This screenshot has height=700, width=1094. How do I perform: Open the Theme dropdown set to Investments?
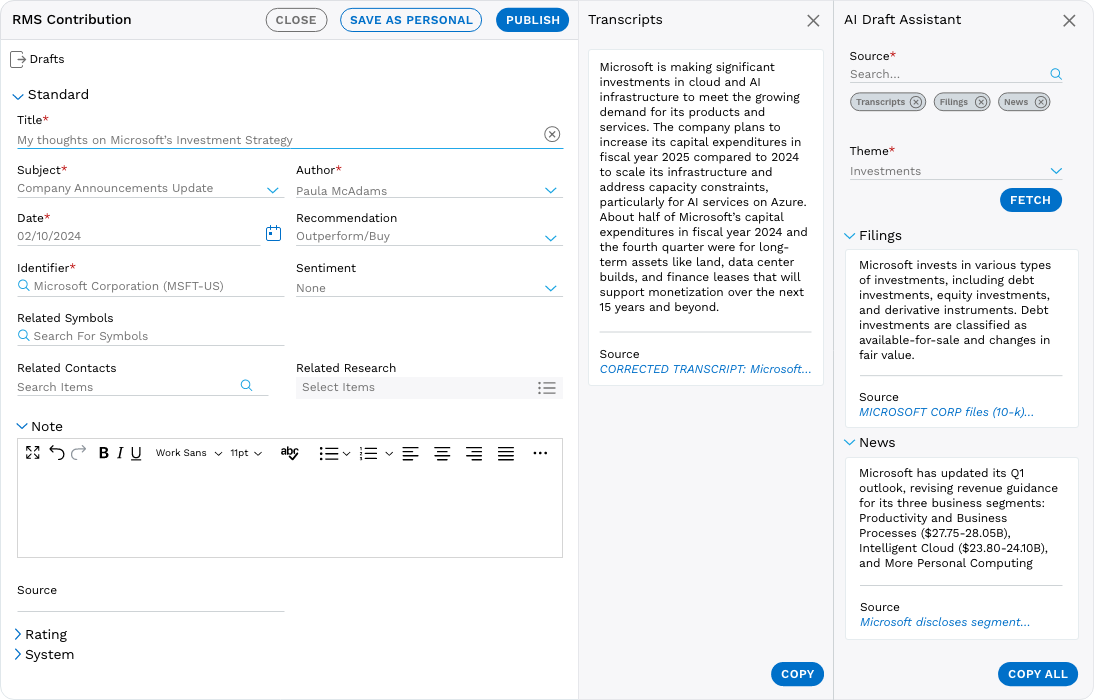click(x=955, y=171)
